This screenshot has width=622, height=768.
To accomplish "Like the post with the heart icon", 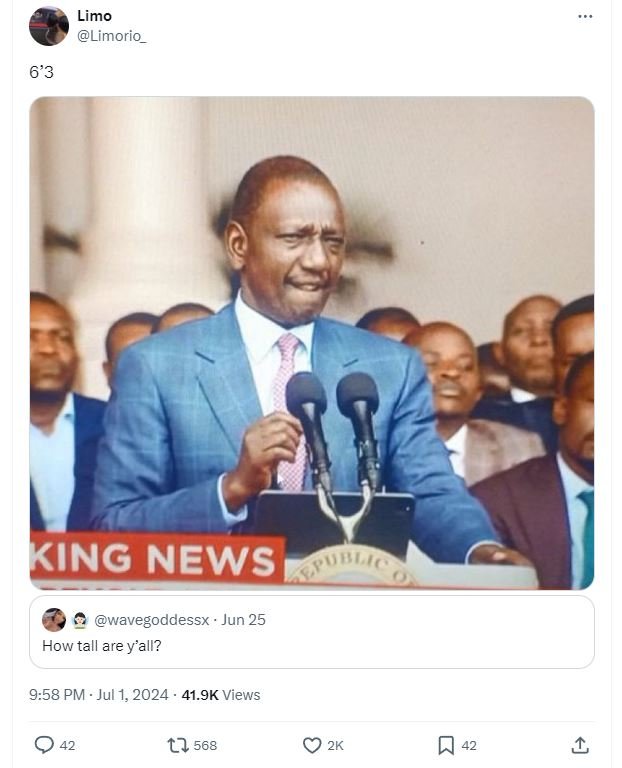I will coord(312,745).
